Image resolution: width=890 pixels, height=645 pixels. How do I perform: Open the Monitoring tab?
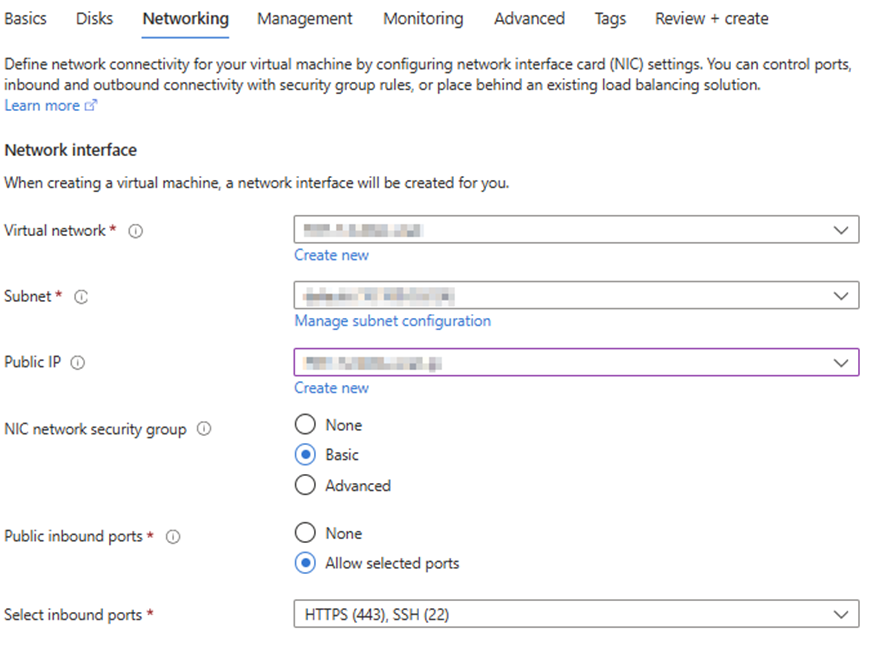coord(423,19)
